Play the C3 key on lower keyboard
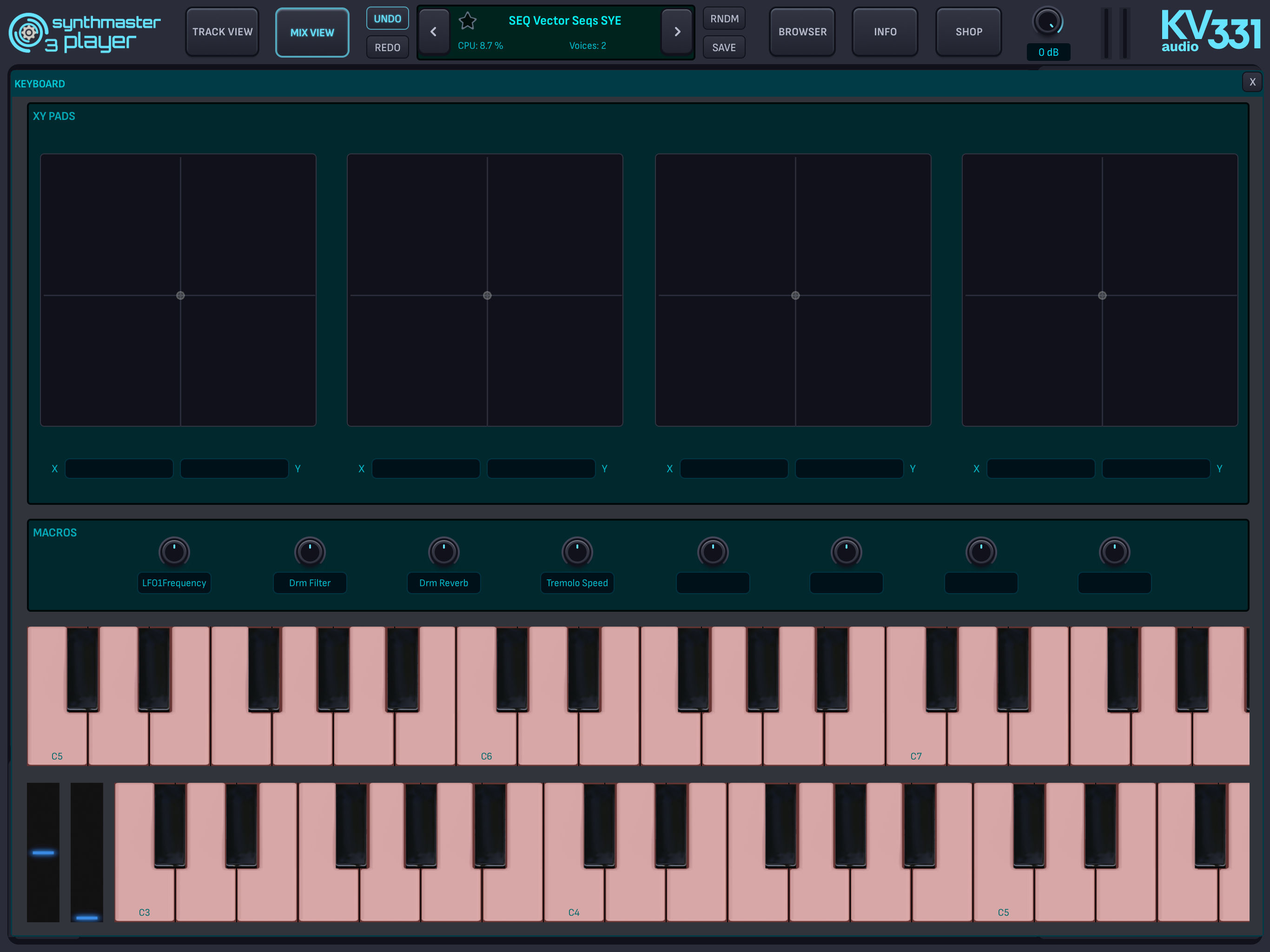The image size is (1270, 952). coord(144,894)
